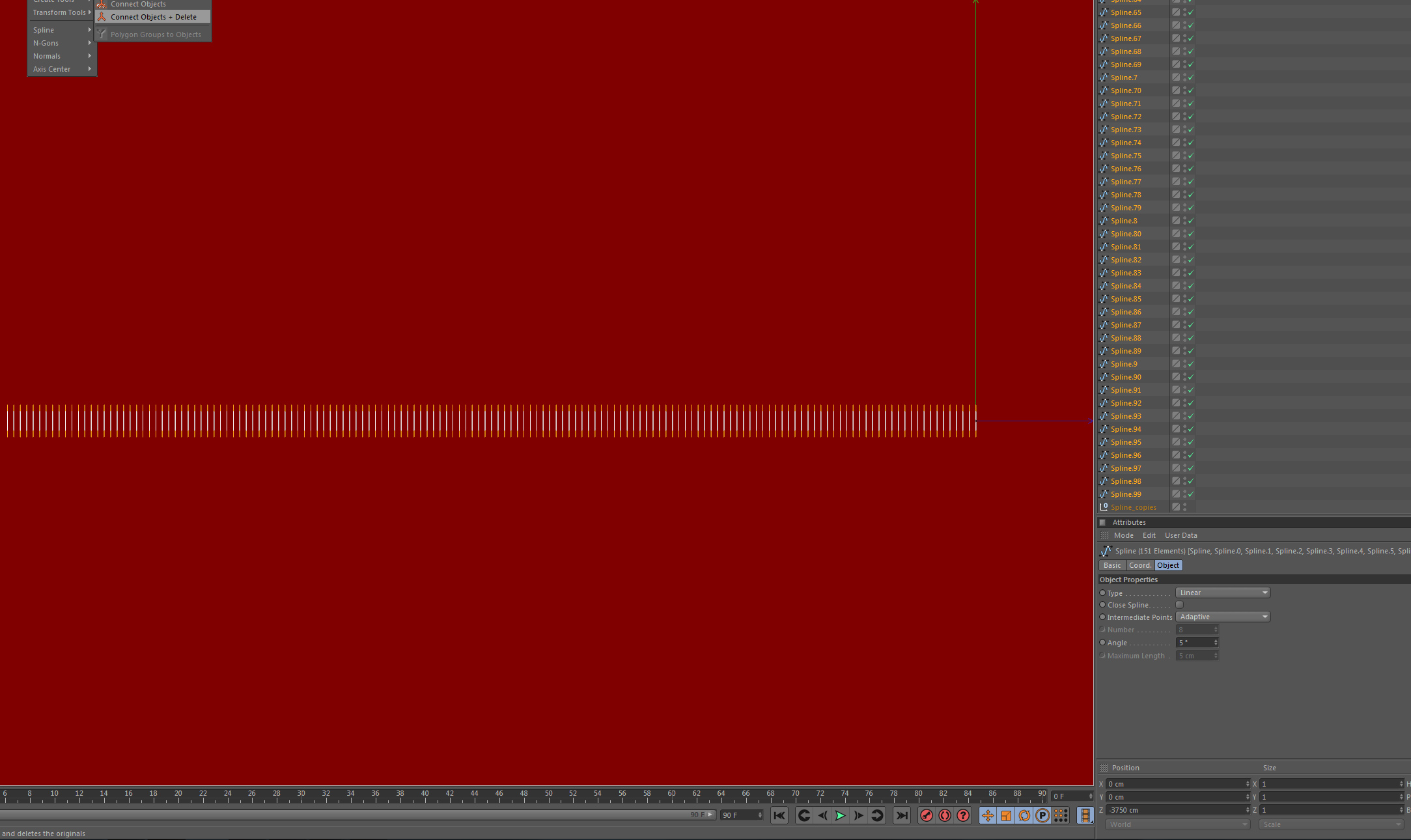The image size is (1411, 840).
Task: Switch to the Coord. tab
Action: (x=1140, y=565)
